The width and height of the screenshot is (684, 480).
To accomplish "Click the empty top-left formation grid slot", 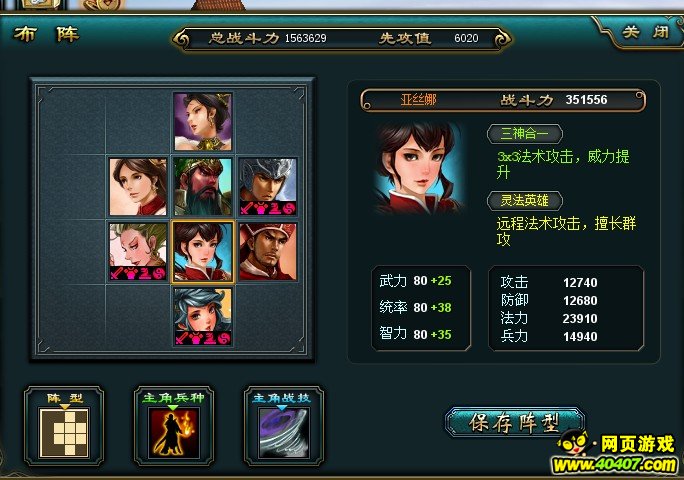I will tap(73, 121).
